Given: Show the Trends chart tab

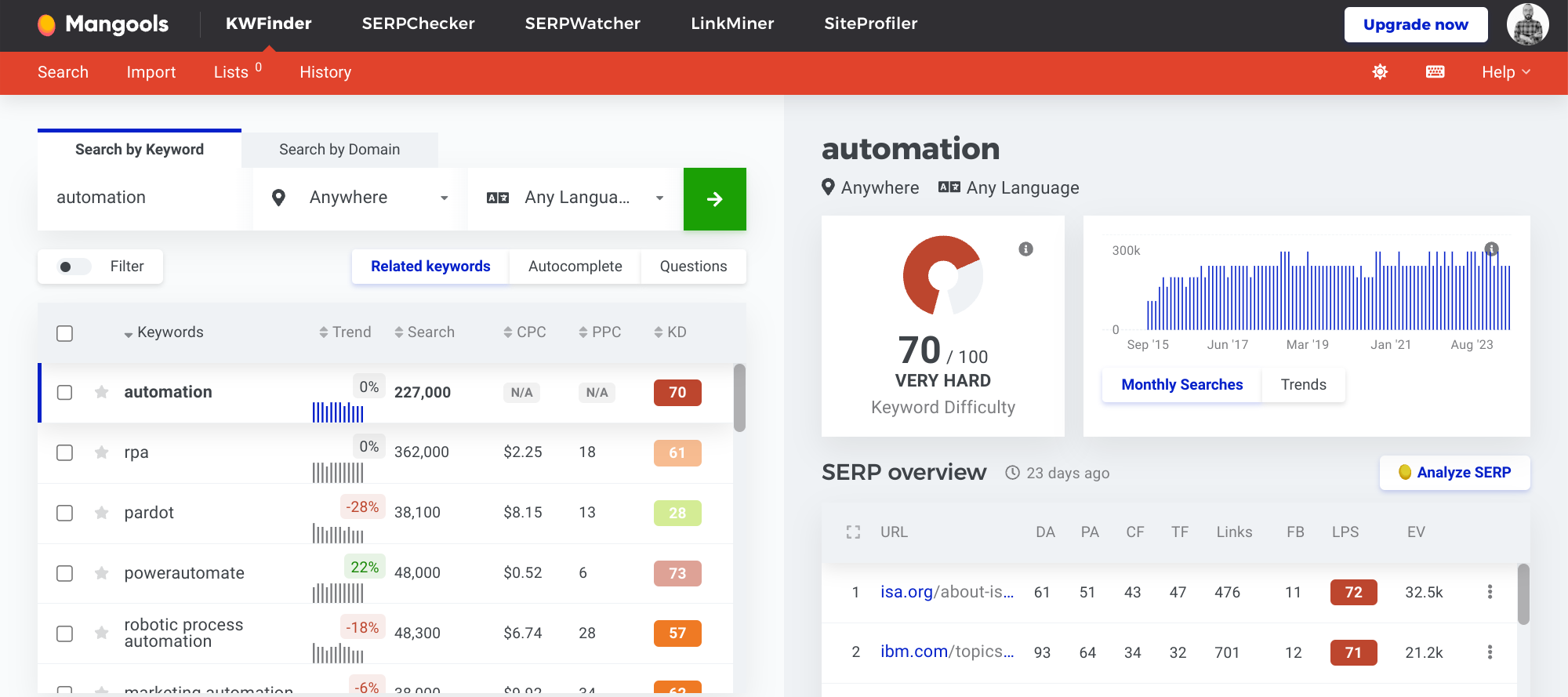Looking at the screenshot, I should point(1303,385).
